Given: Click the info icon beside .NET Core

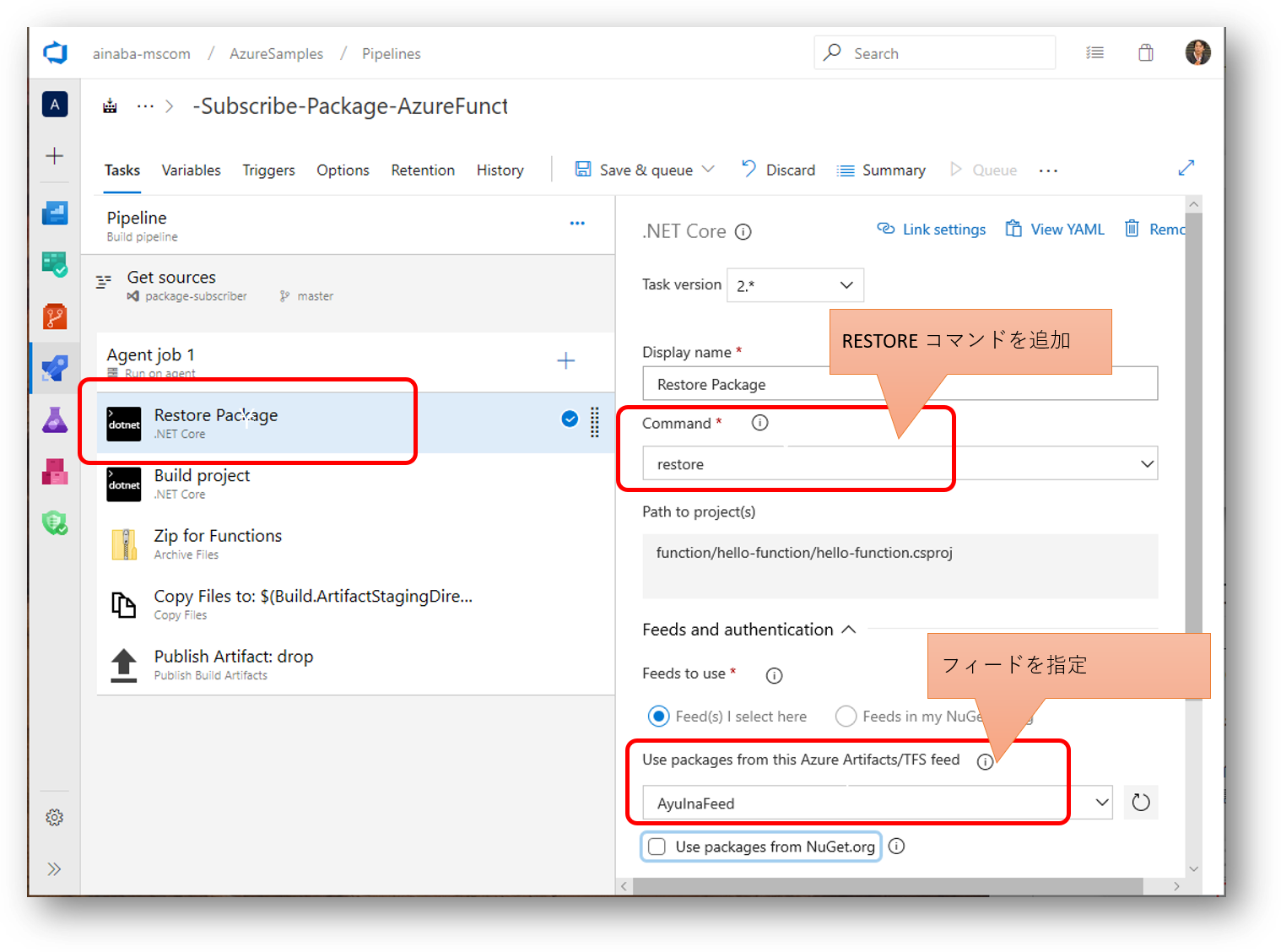Looking at the screenshot, I should 743,232.
